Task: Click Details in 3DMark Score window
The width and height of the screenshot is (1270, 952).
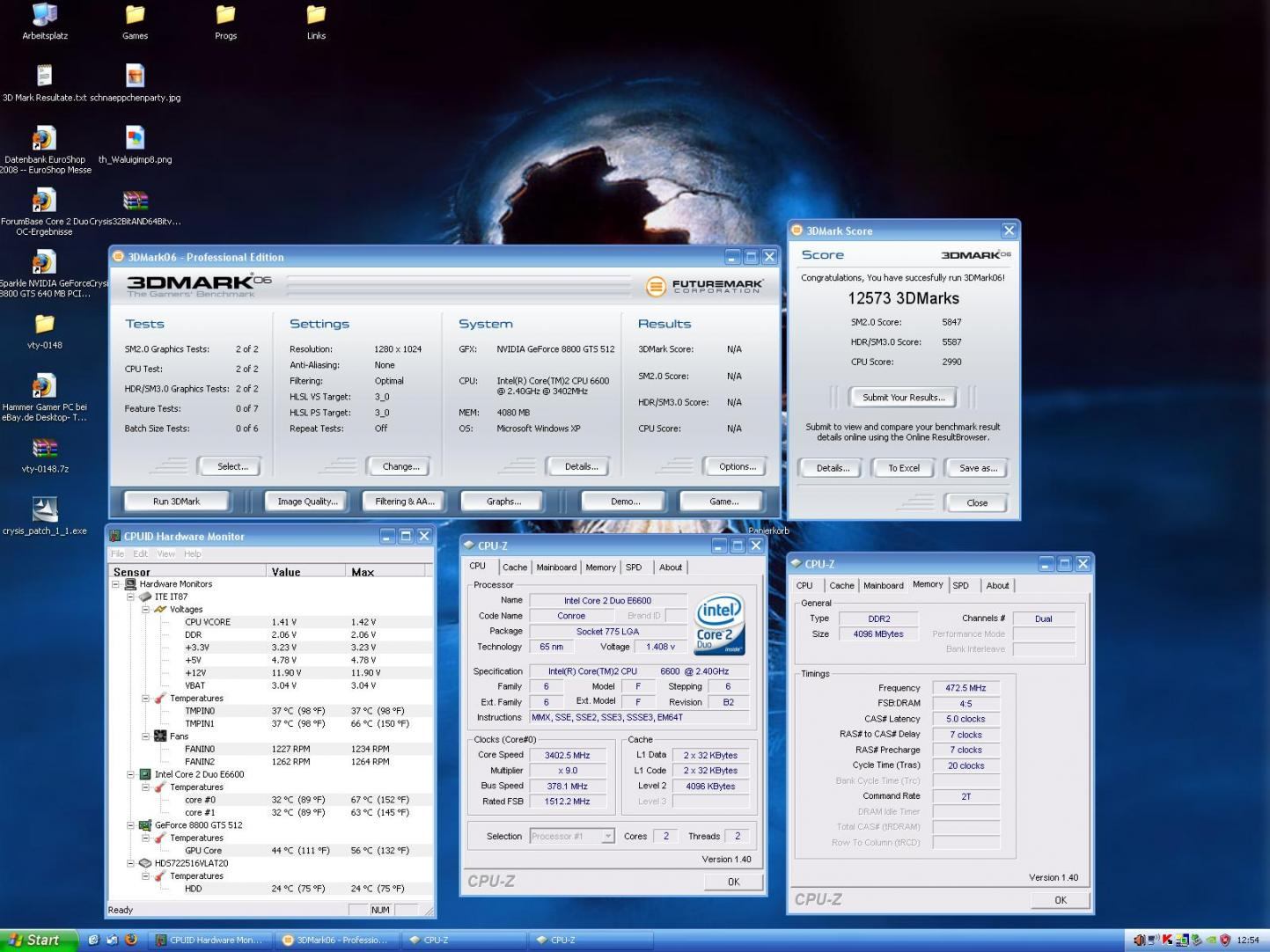Action: (x=833, y=468)
